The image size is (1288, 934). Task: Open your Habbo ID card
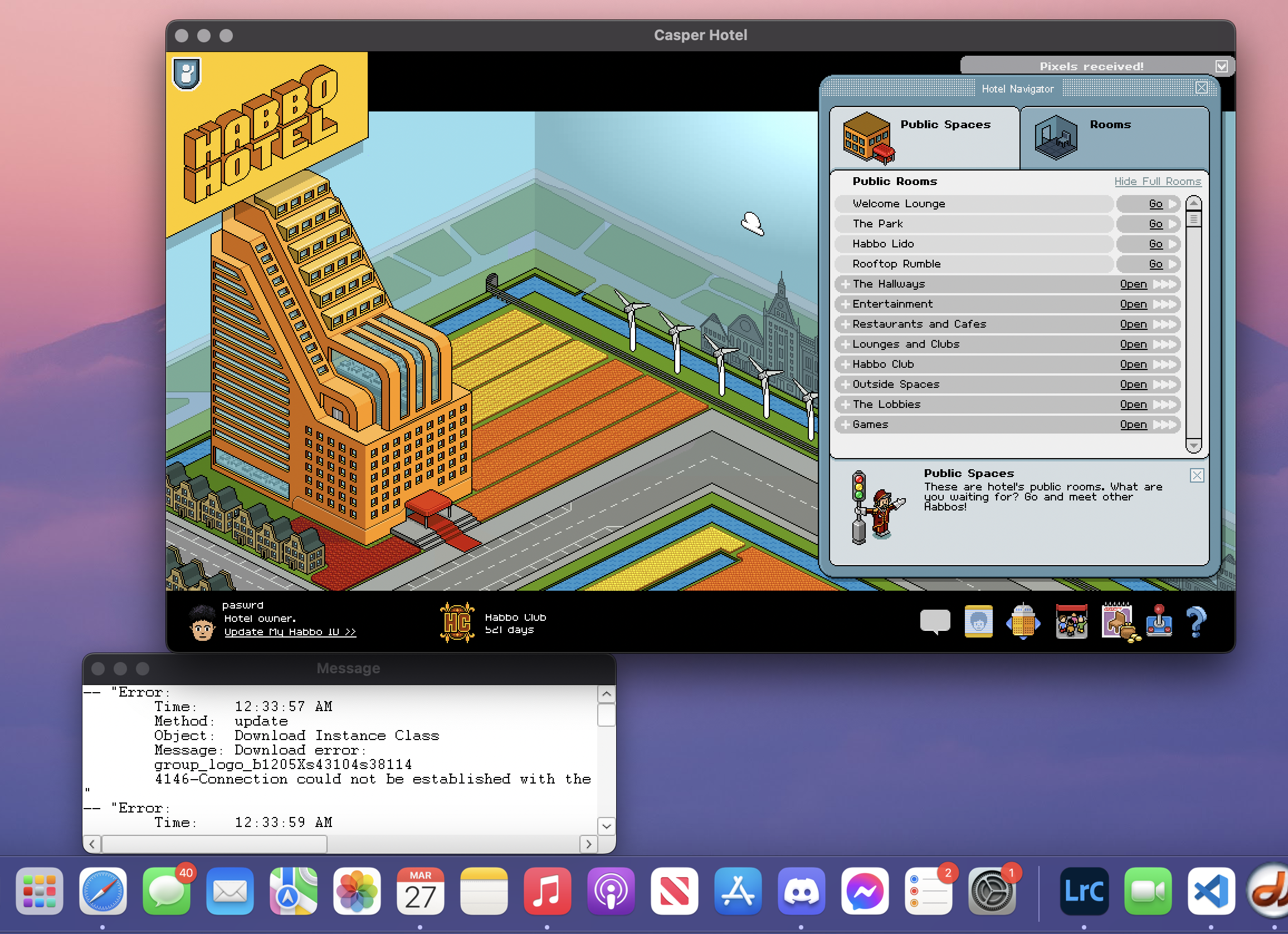[x=978, y=622]
